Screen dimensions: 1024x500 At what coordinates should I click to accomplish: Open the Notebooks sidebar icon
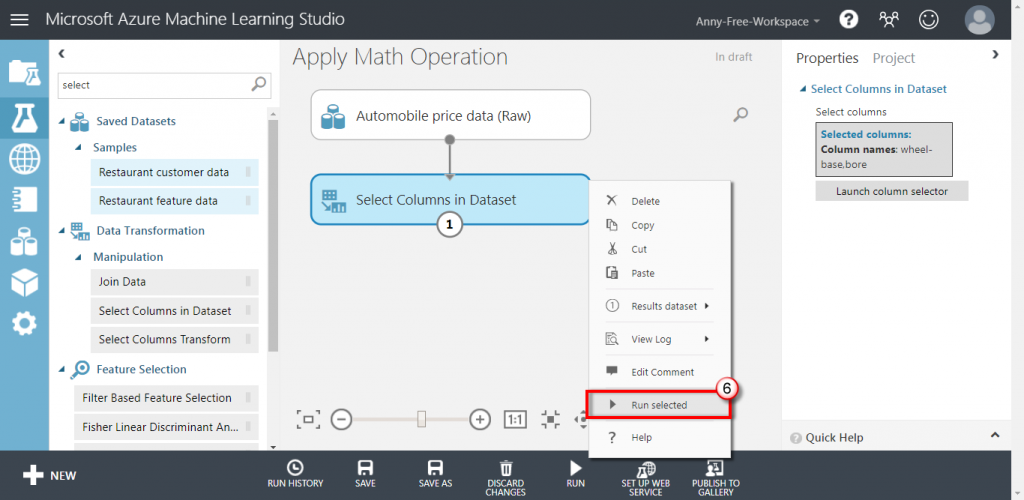coord(24,200)
